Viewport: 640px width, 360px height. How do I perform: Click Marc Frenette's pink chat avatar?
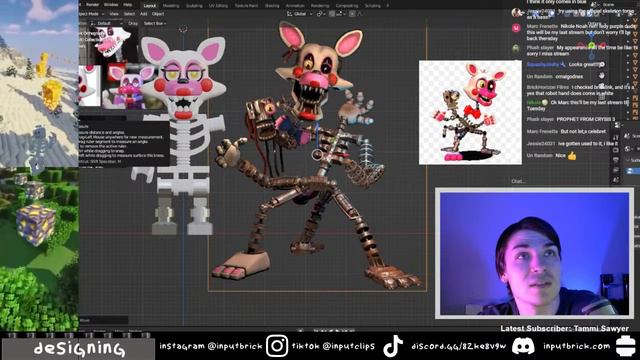tap(516, 28)
